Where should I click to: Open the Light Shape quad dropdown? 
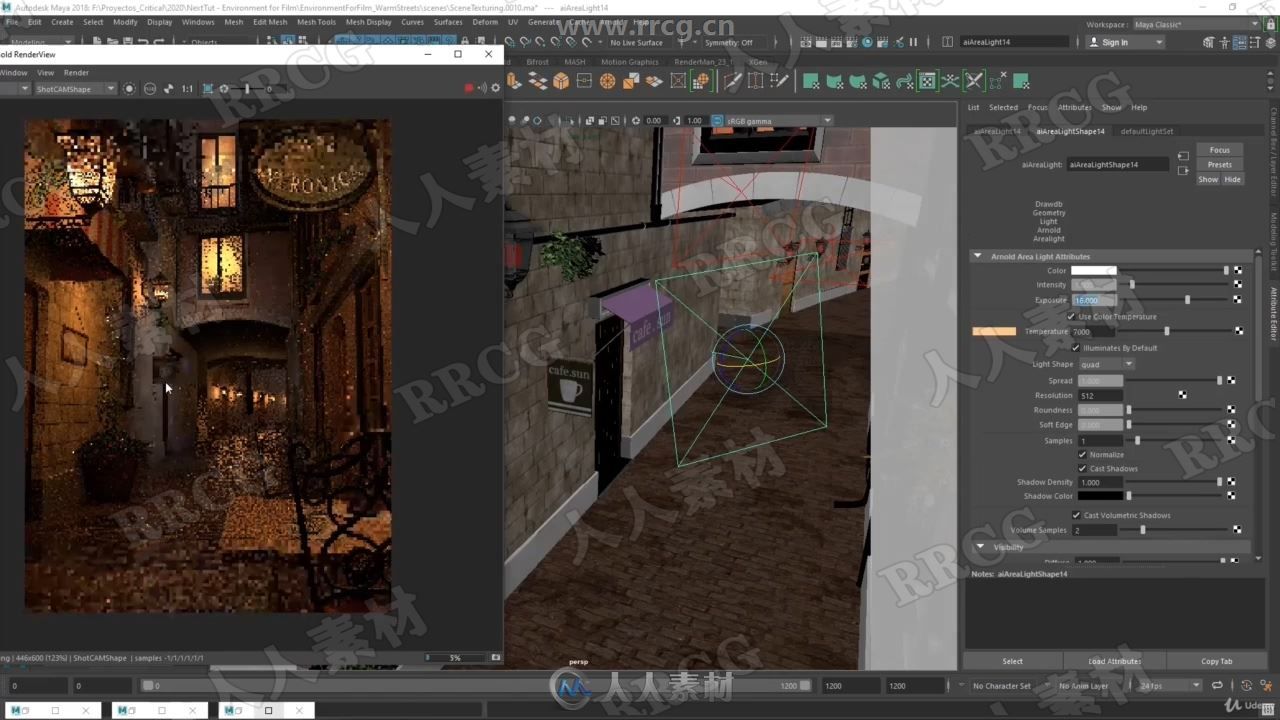point(1106,364)
